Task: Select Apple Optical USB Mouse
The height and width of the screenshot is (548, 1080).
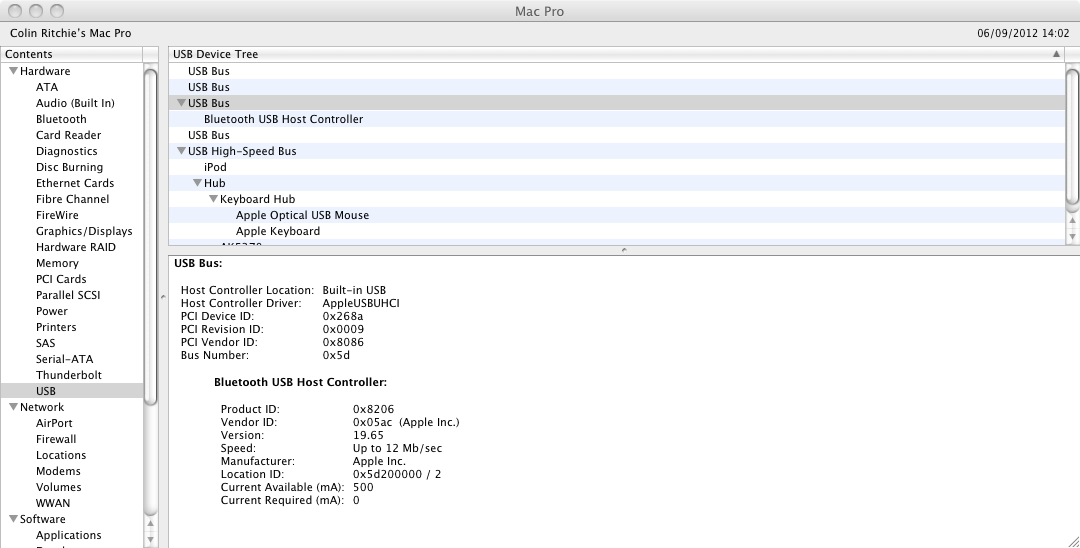Action: tap(302, 215)
